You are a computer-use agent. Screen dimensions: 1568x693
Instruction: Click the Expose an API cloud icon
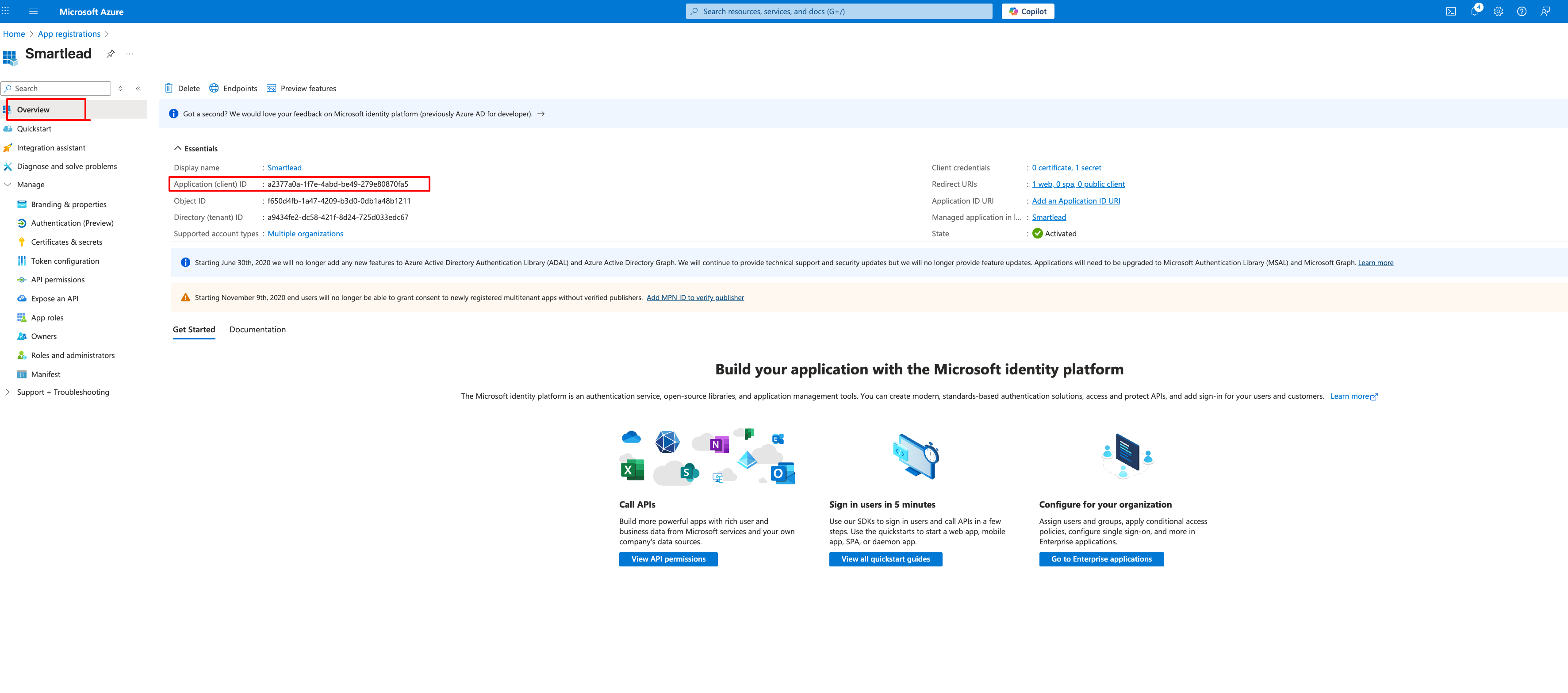(x=22, y=299)
